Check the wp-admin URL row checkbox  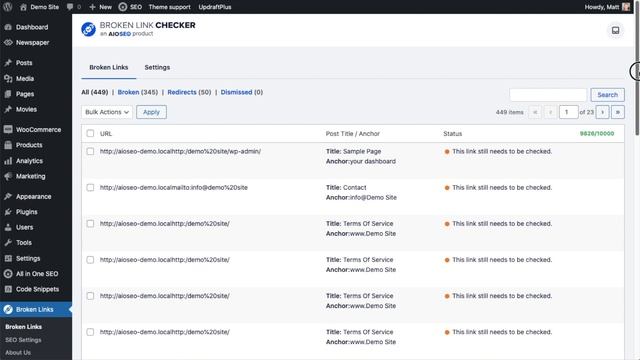(90, 151)
